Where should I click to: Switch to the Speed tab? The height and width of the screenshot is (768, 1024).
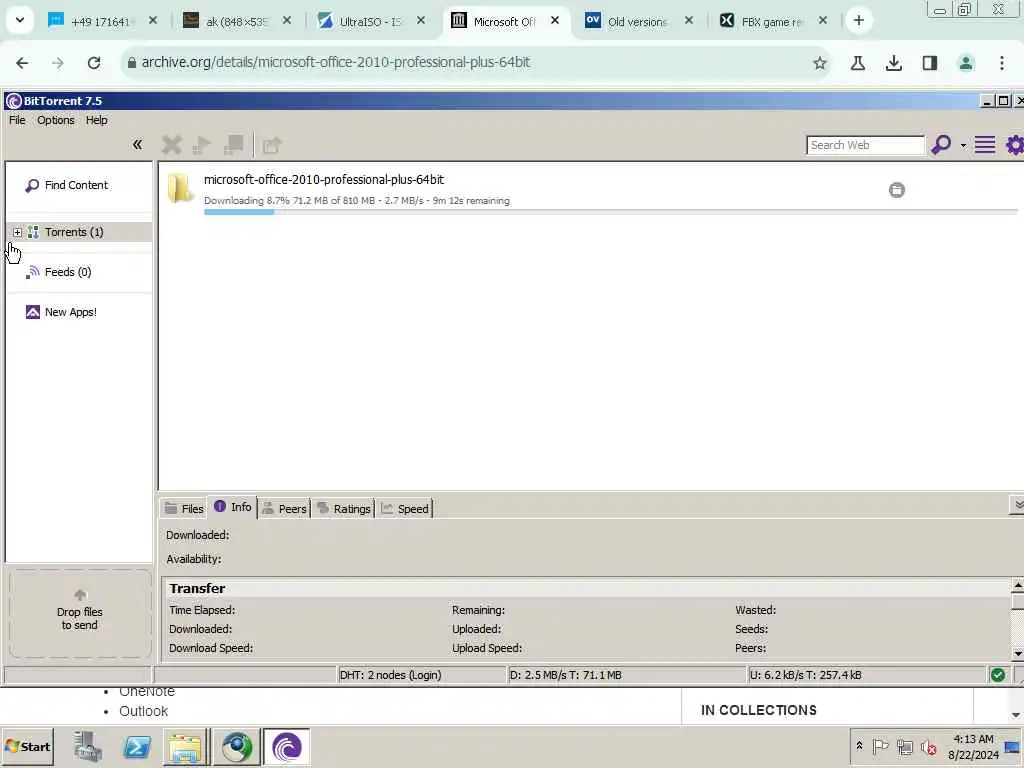click(x=405, y=509)
